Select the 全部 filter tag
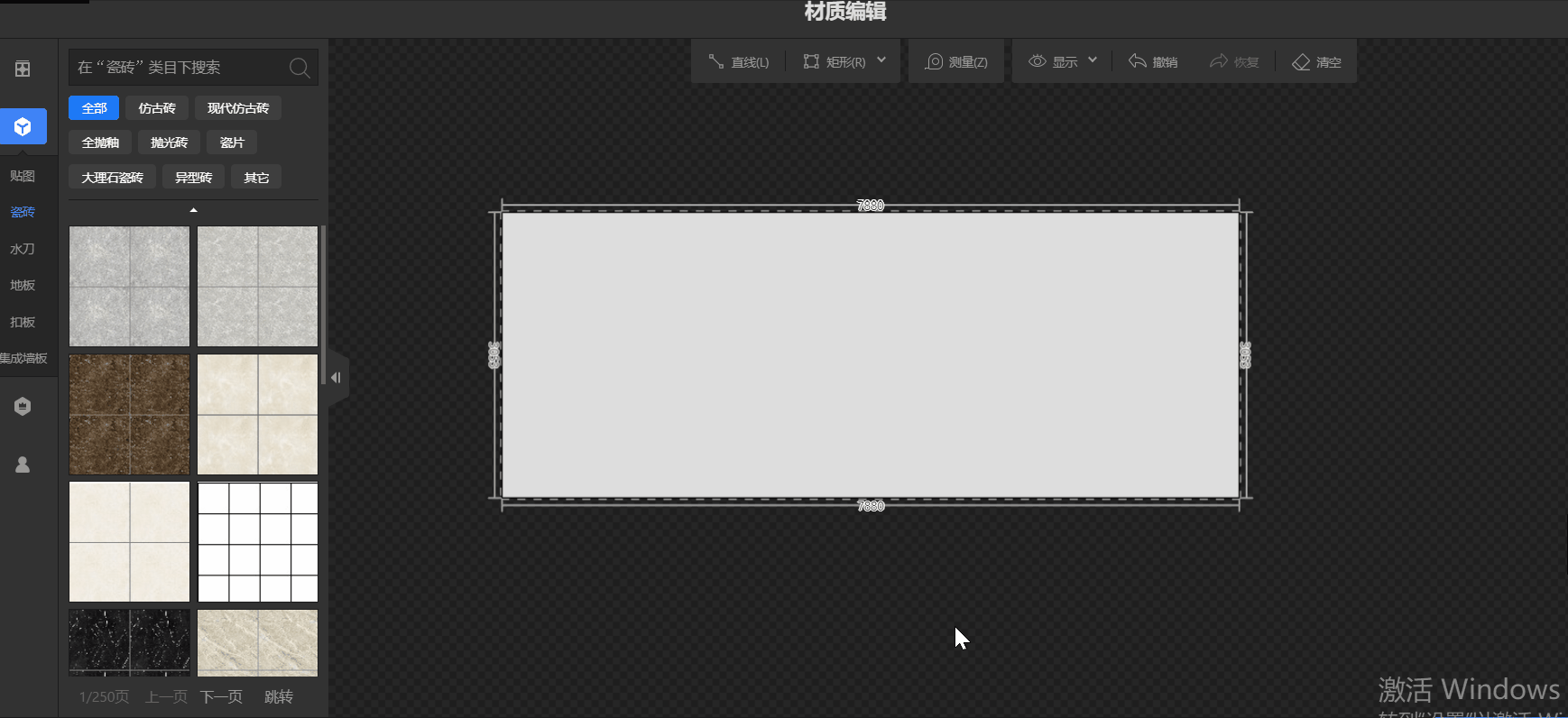 pyautogui.click(x=94, y=108)
